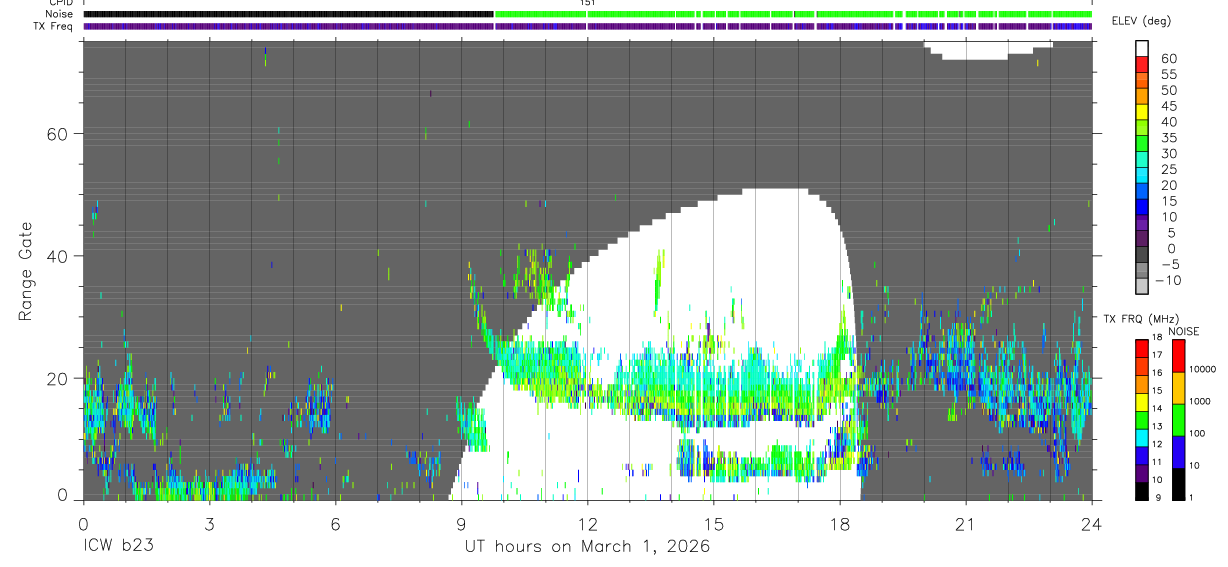Click x-axis tick label '12'

(588, 523)
